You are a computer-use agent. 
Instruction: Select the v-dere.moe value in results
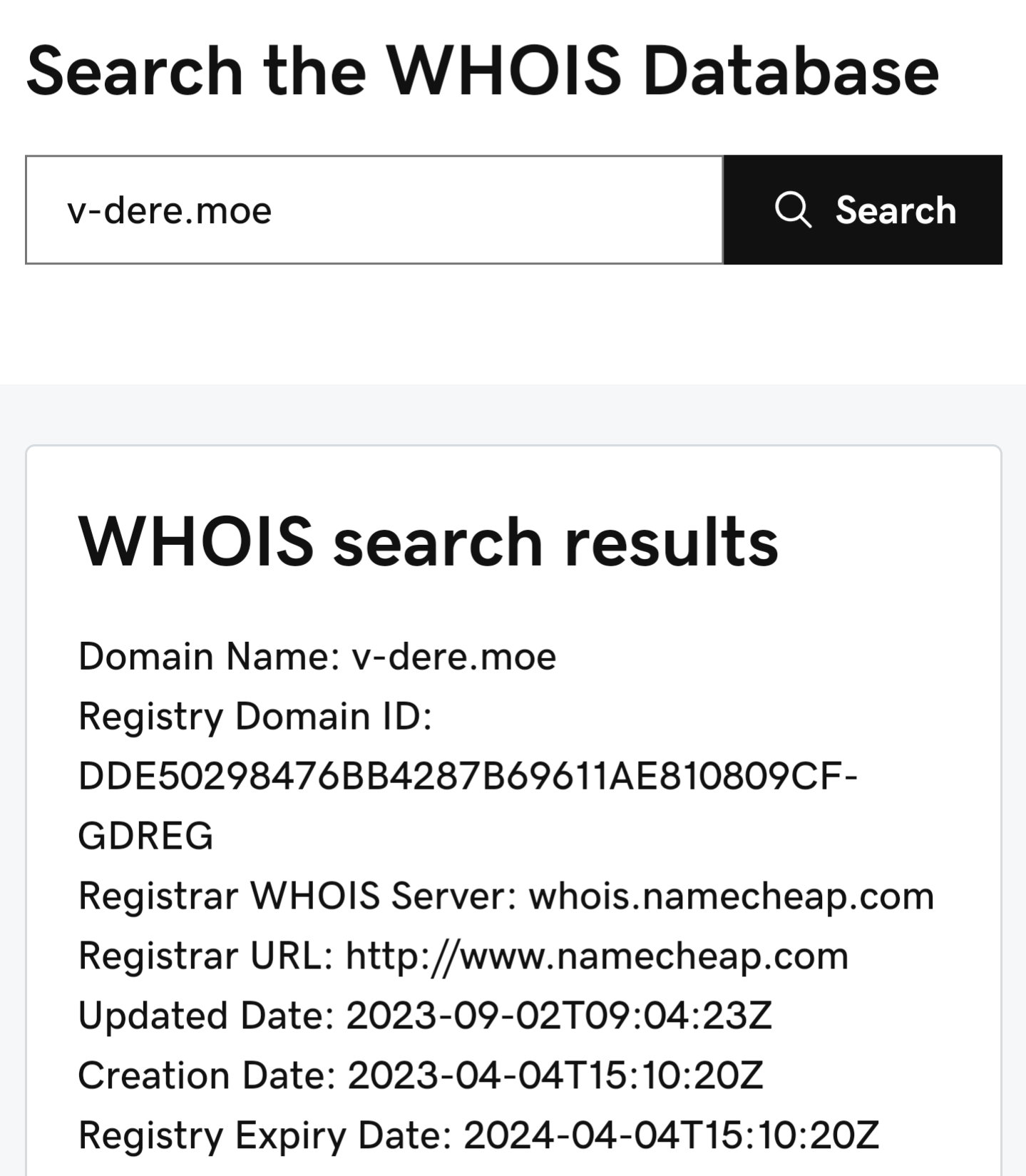click(x=453, y=656)
